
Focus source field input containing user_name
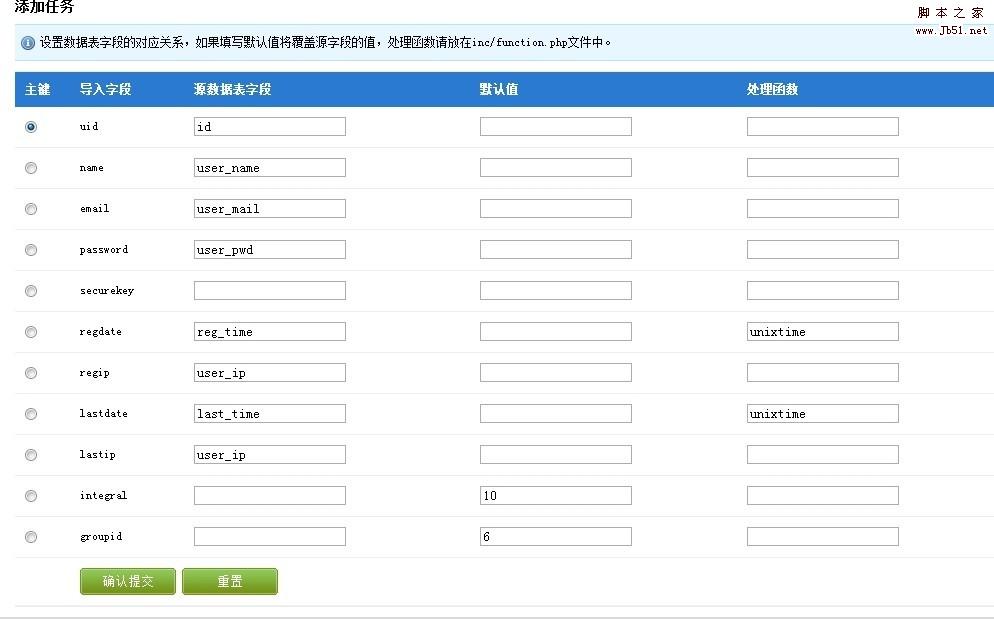270,167
